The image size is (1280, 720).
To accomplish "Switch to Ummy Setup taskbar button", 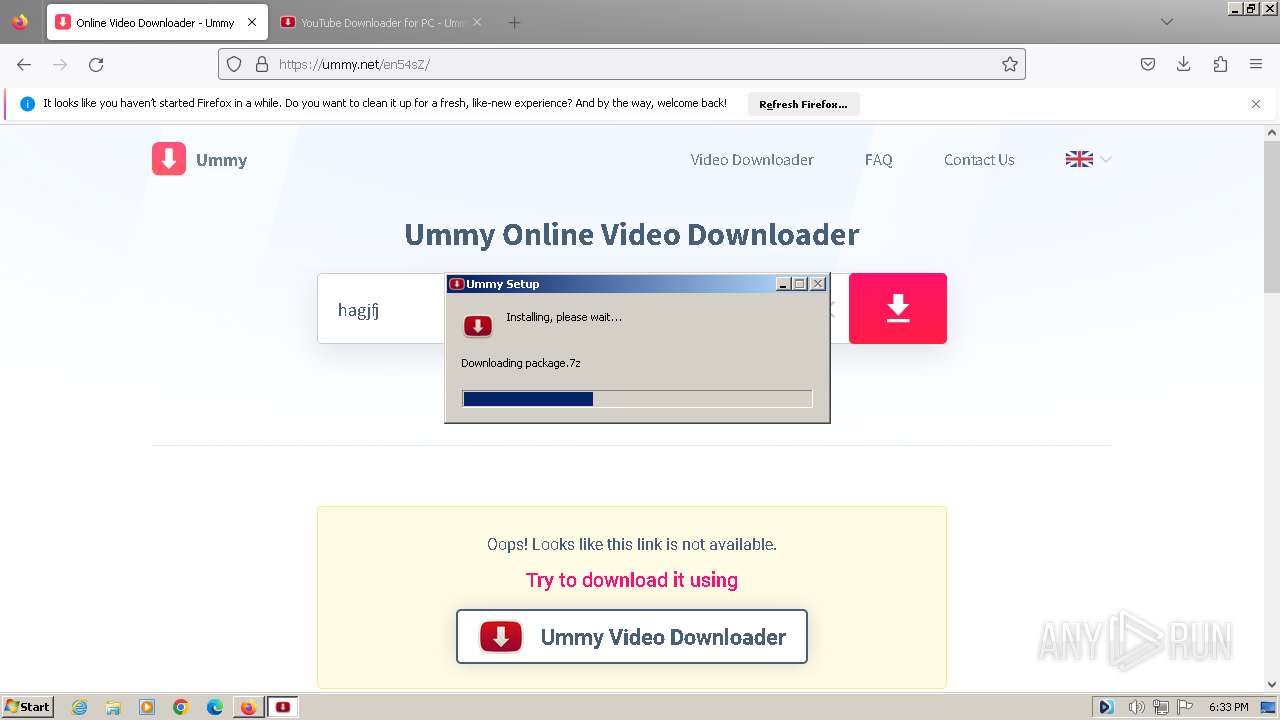I will click(283, 707).
